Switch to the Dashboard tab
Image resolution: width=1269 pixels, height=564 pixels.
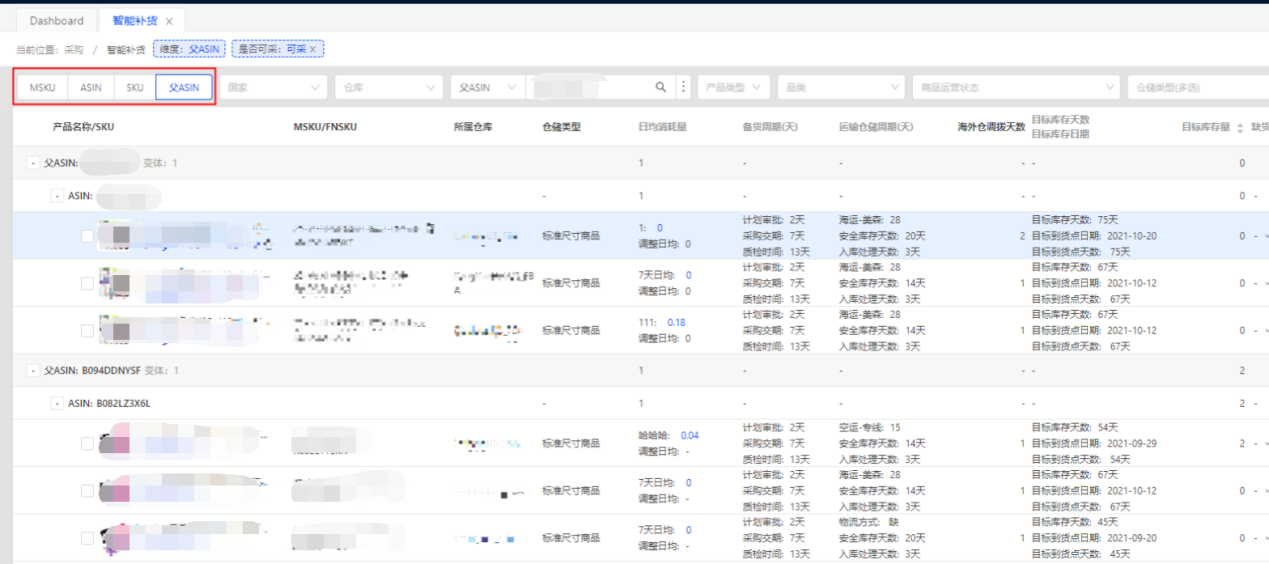click(x=56, y=21)
